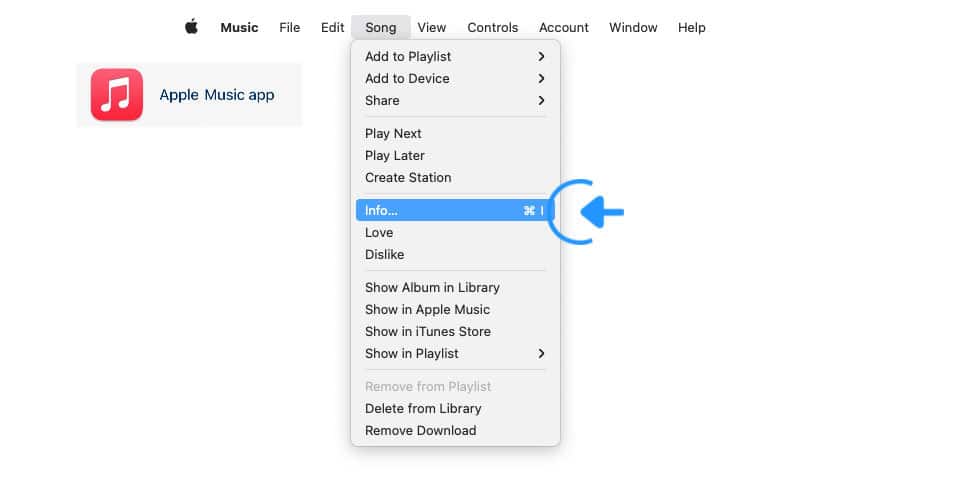Open the Share submenu chevron
Image resolution: width=963 pixels, height=500 pixels.
541,100
